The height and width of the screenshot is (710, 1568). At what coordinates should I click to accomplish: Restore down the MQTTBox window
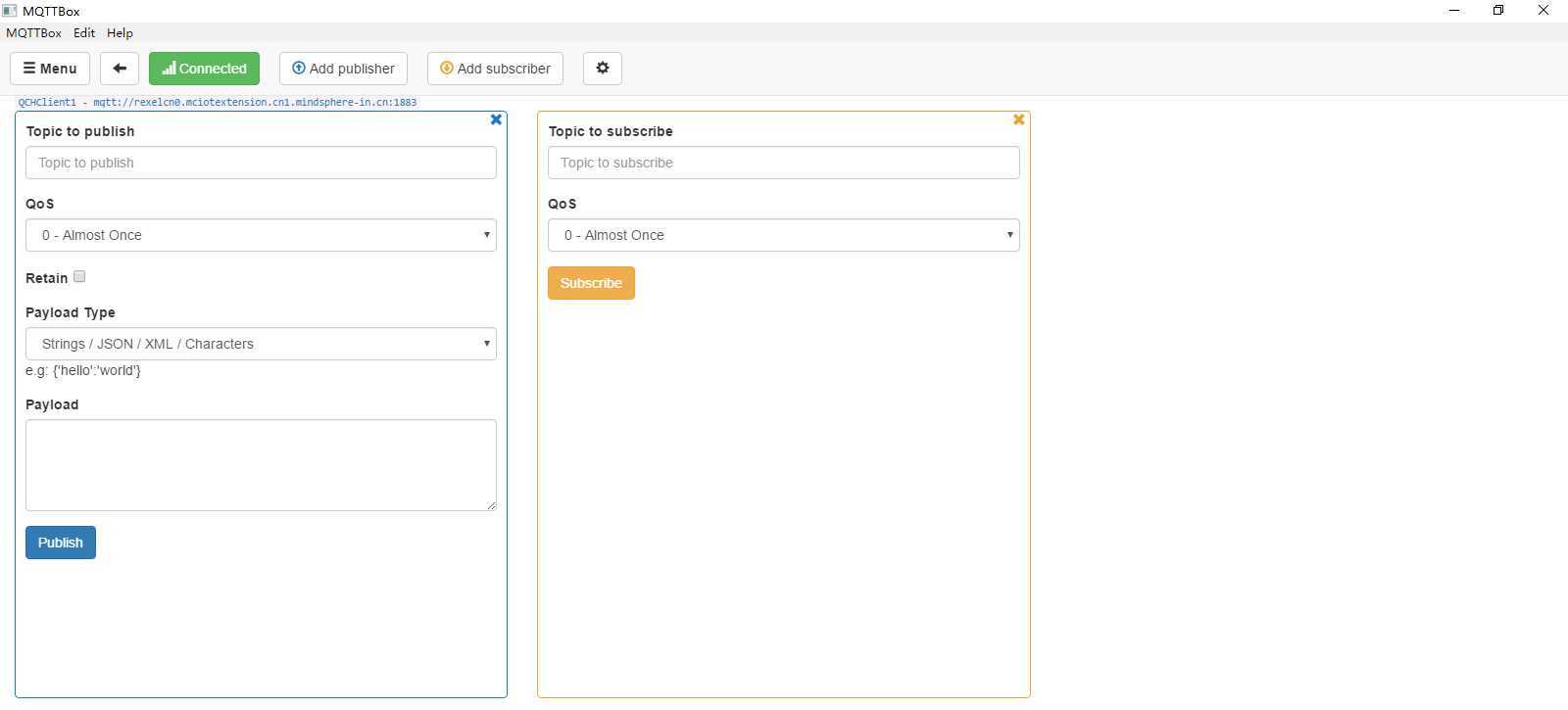tap(1498, 11)
